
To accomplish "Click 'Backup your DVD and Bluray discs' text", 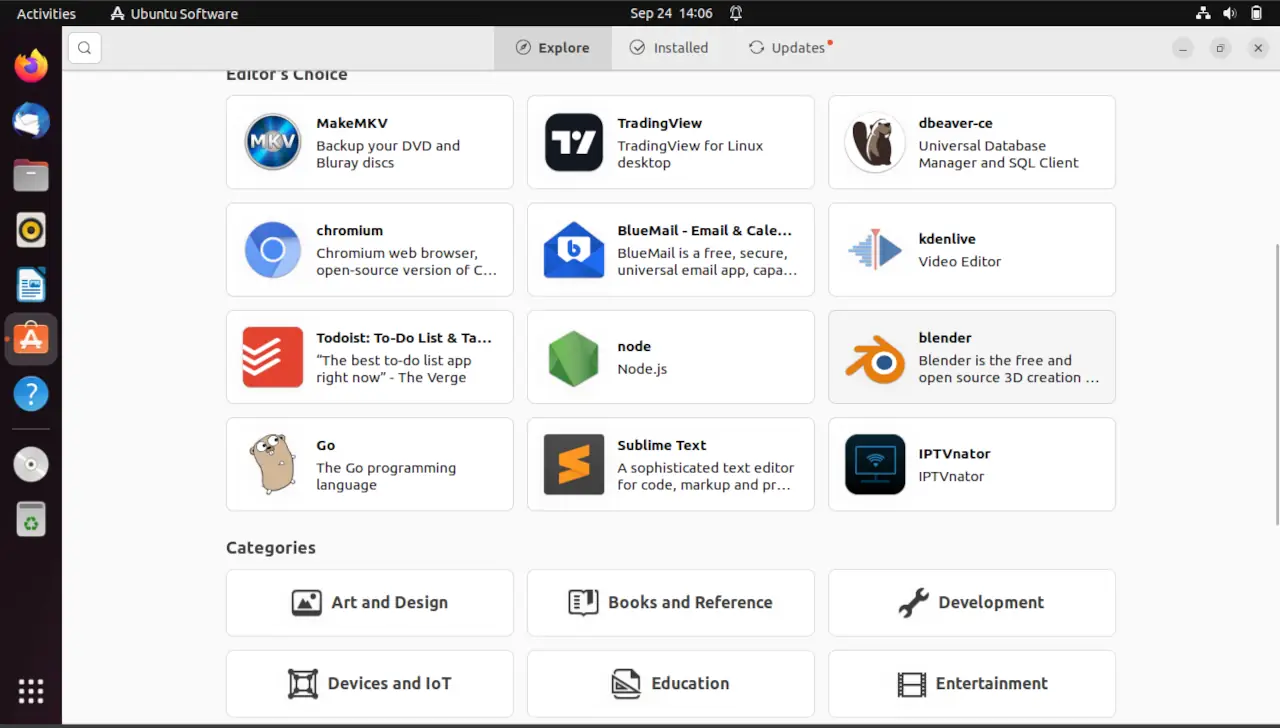I will [388, 154].
